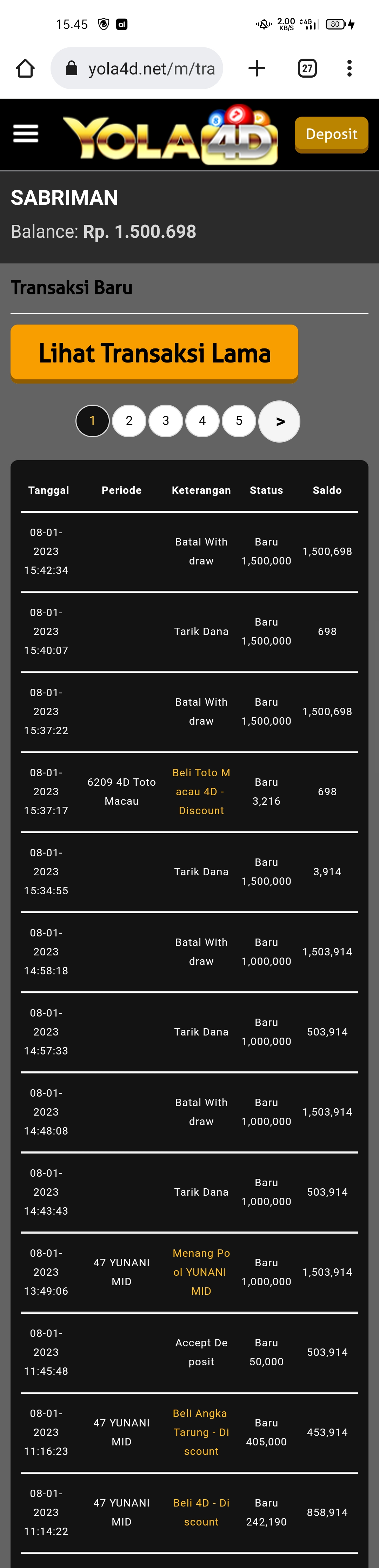
Task: Tap the site lock icon
Action: (x=71, y=68)
